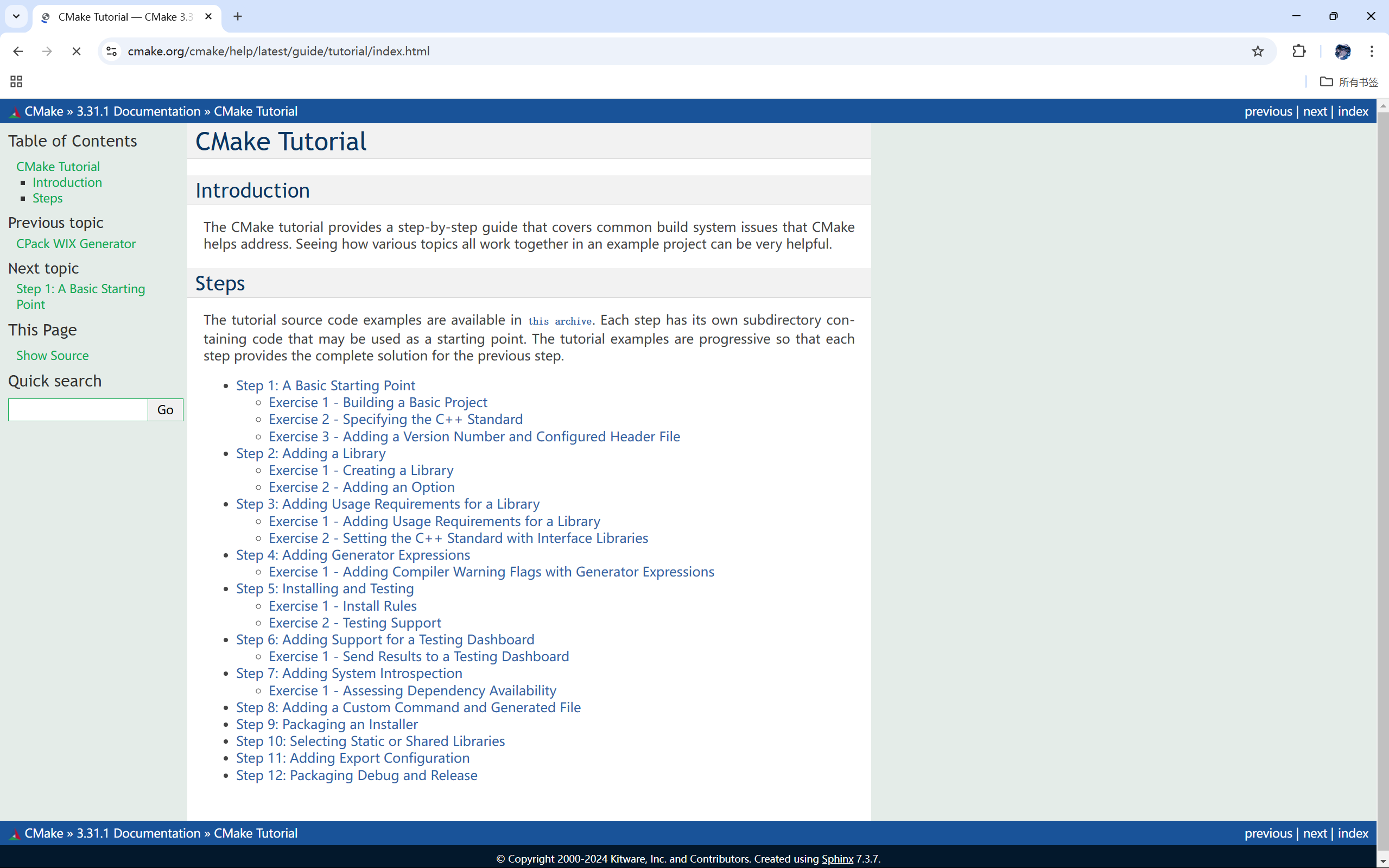
Task: Open Exercise 3 - Adding a Version Number
Action: coord(474,436)
